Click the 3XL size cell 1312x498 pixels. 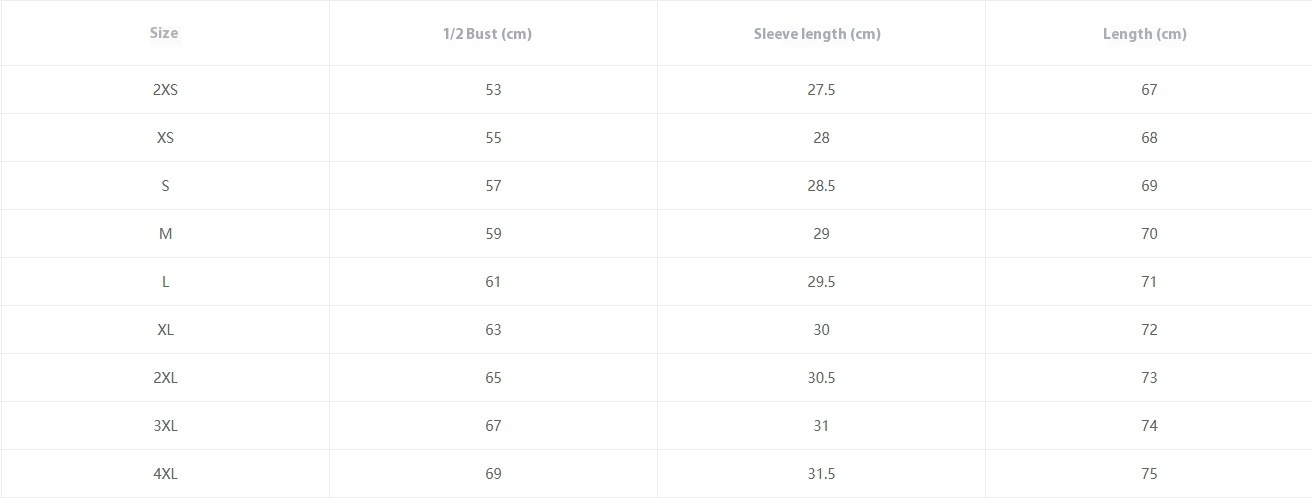[165, 426]
